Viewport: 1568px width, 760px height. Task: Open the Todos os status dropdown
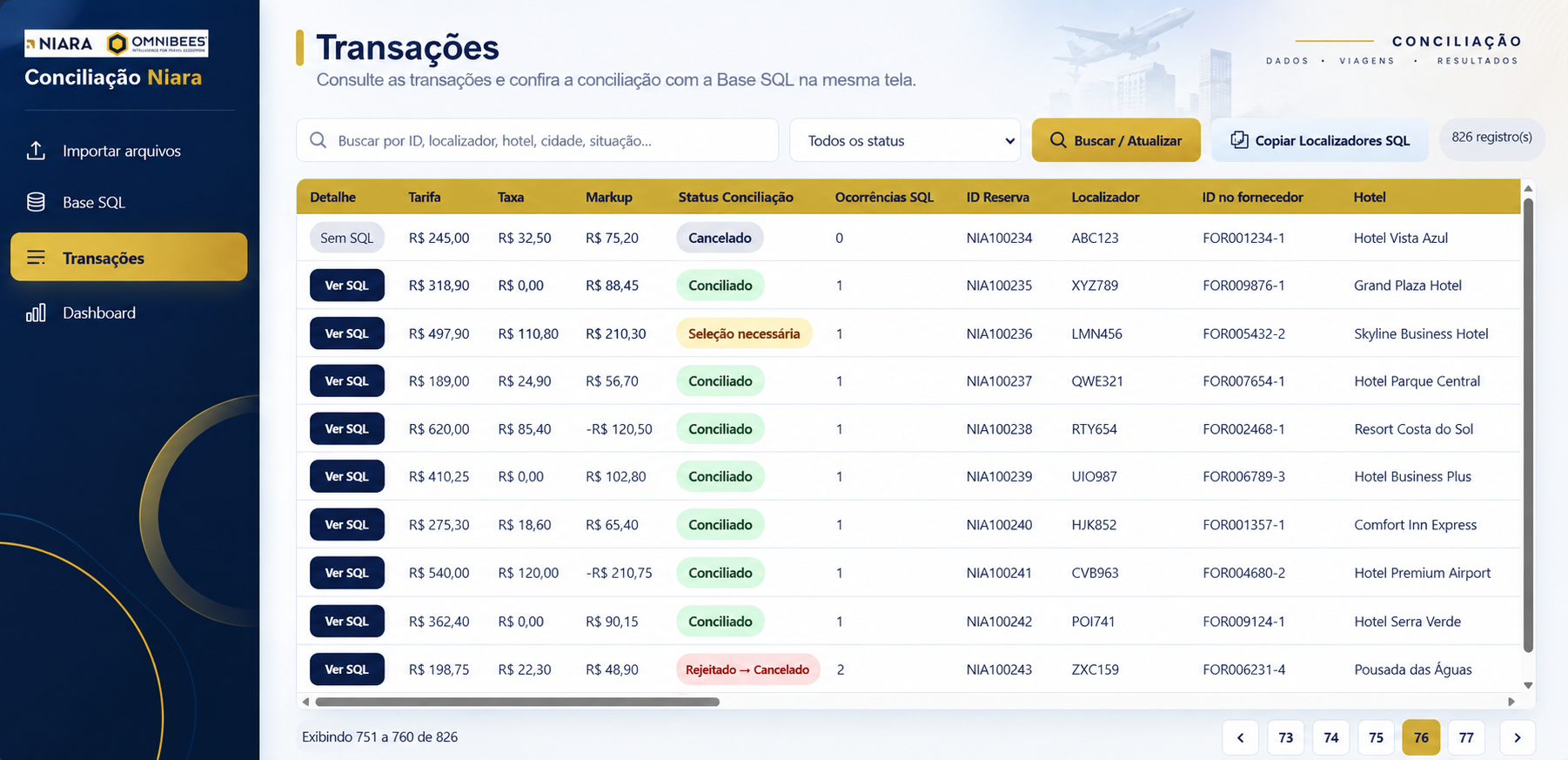905,140
